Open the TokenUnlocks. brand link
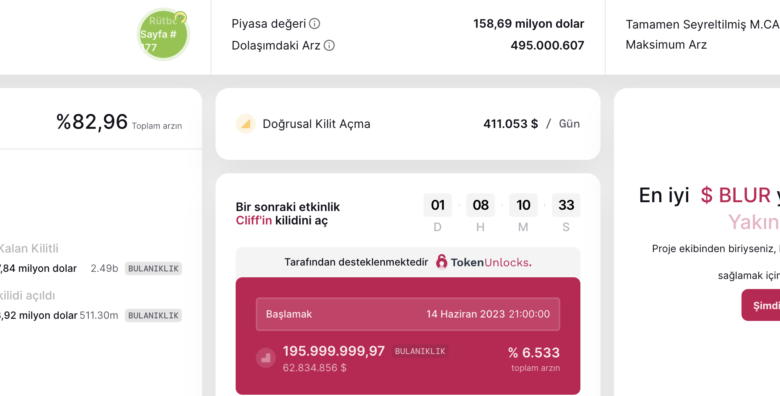Viewport: 780px width, 396px height. point(484,262)
